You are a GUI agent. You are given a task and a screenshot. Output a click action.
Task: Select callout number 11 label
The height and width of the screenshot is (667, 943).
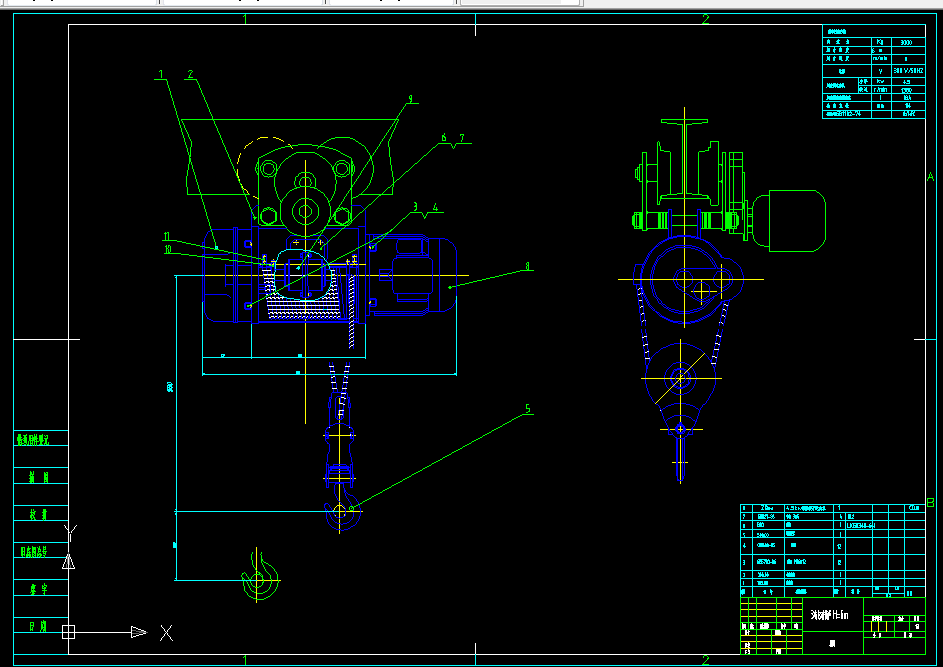(x=167, y=236)
